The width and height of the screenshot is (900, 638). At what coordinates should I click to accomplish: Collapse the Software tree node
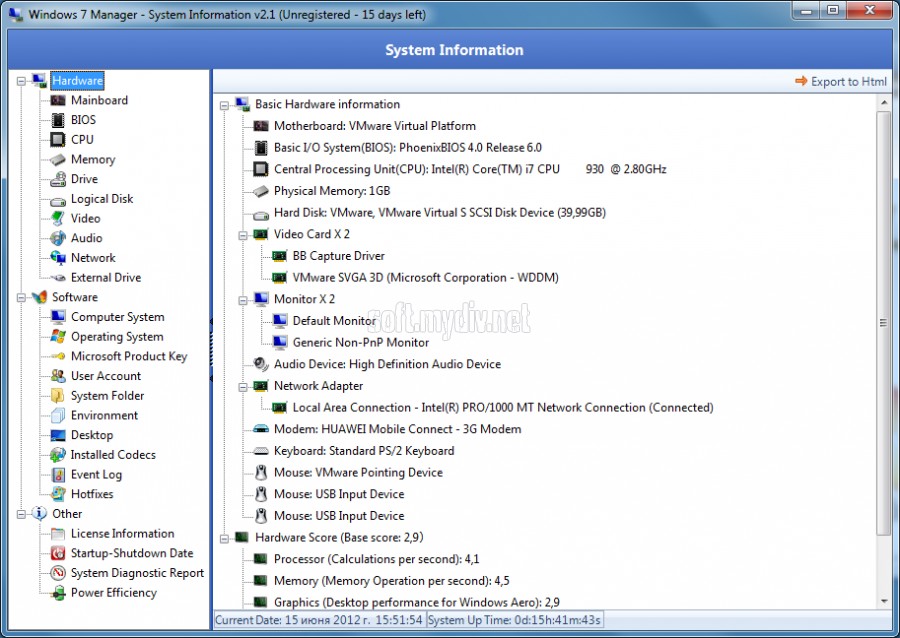coord(21,297)
